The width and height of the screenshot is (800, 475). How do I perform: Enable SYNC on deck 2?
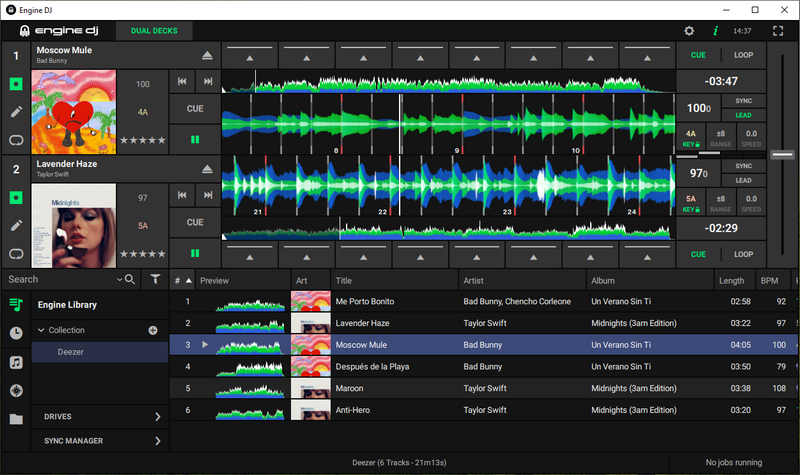coord(743,166)
